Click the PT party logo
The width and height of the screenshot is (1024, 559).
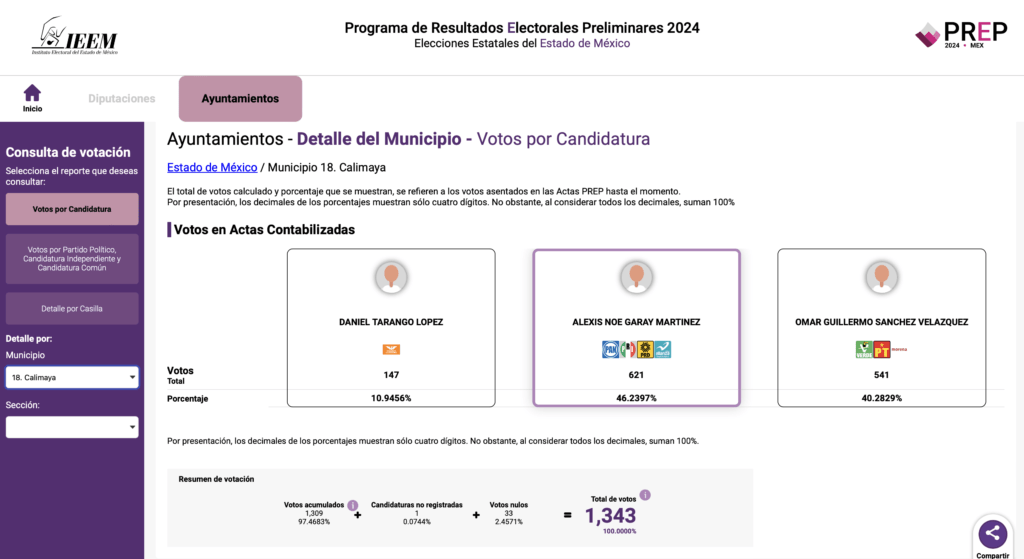pyautogui.click(x=882, y=349)
